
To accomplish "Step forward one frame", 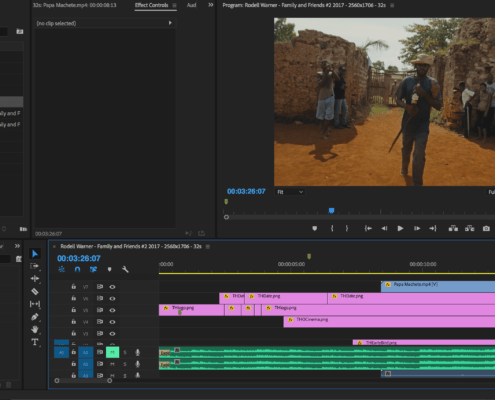I will (x=417, y=228).
